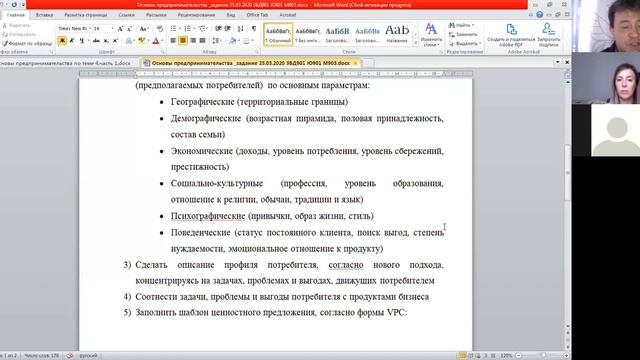Viewport: 640px width, 360px height.
Task: Click Replace (Заменить) button
Action: coord(463,34)
